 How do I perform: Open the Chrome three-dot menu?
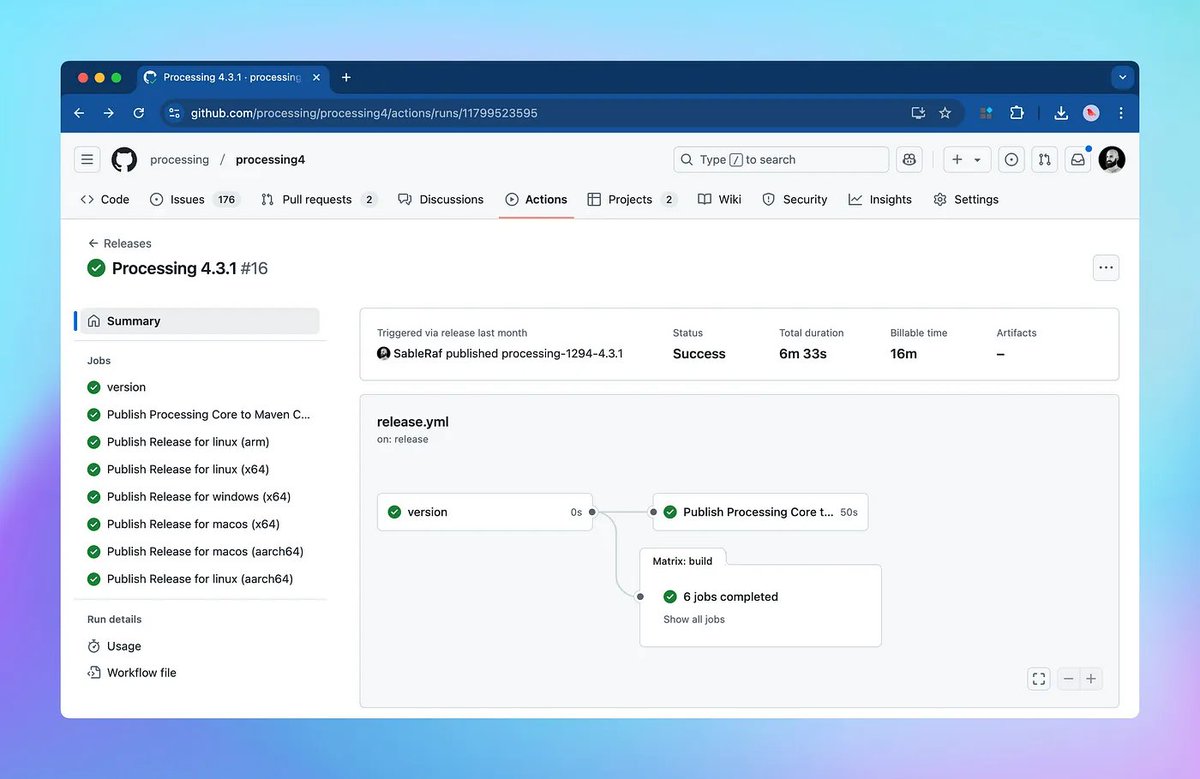tap(1121, 113)
